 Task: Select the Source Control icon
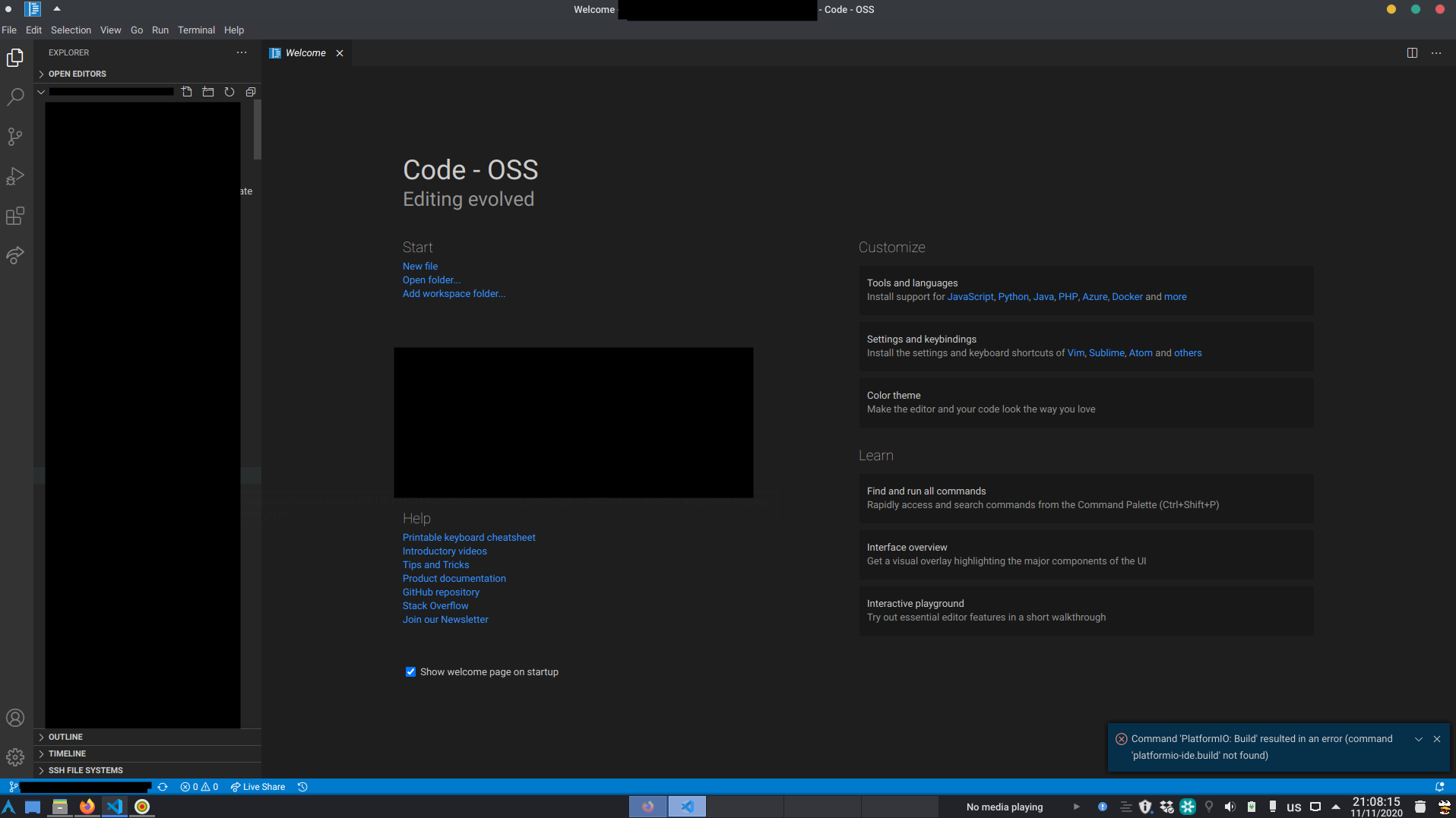pos(15,137)
